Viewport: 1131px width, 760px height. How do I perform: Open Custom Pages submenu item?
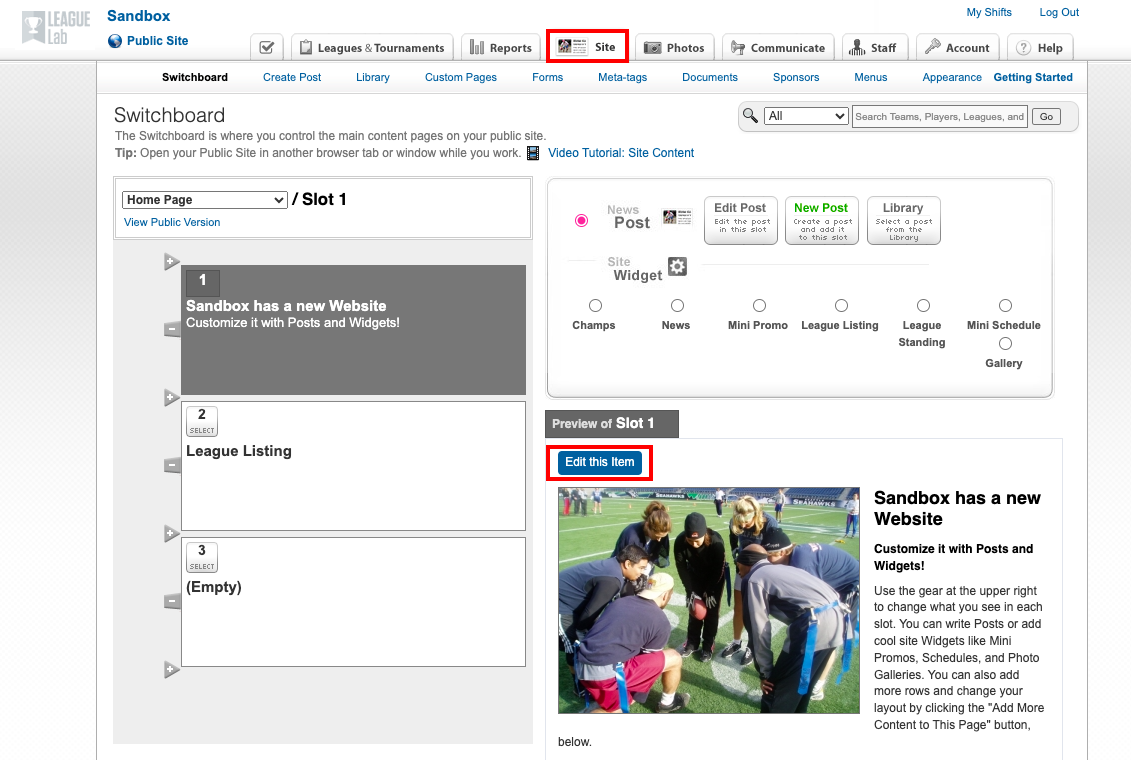coord(461,77)
